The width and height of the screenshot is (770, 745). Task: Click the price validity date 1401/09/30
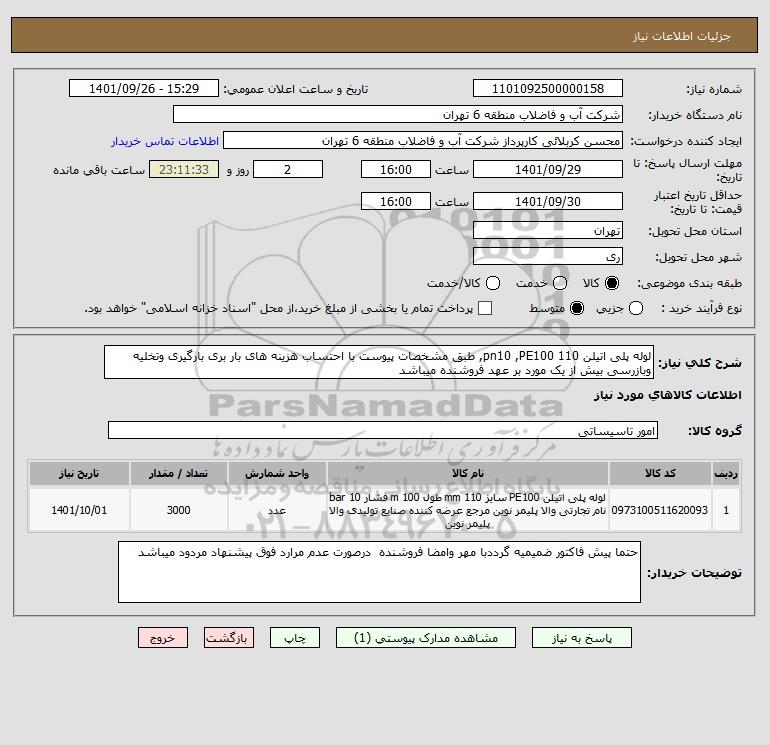coord(548,201)
